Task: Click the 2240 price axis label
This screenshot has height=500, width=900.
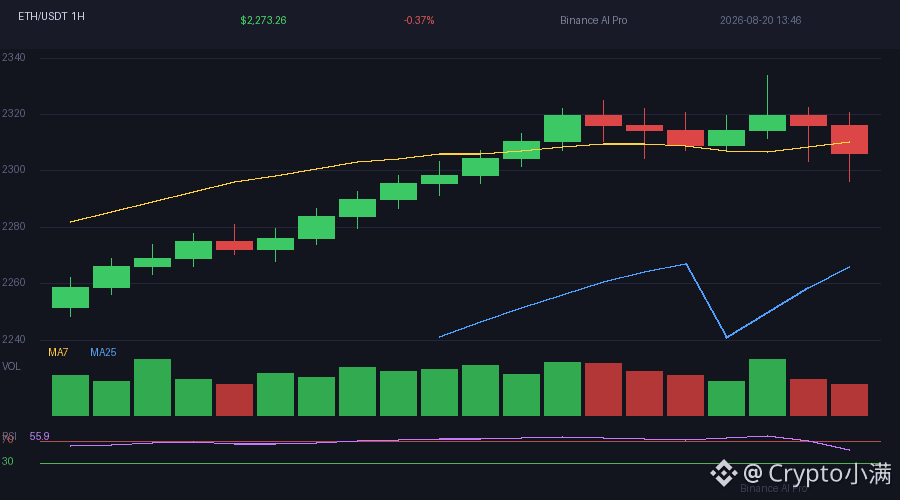Action: tap(14, 339)
